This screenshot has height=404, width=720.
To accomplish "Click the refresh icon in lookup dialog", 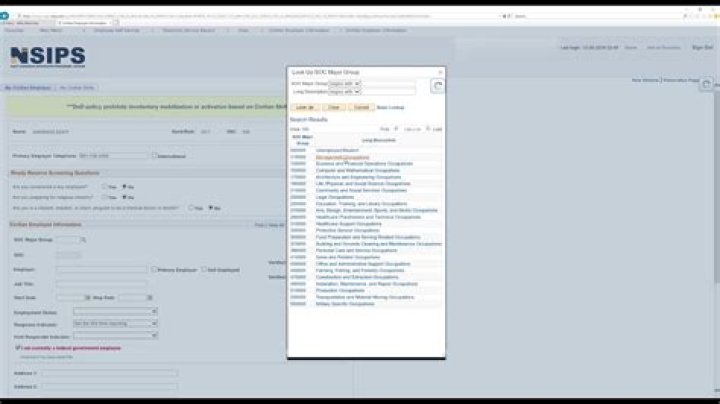I will pyautogui.click(x=436, y=87).
